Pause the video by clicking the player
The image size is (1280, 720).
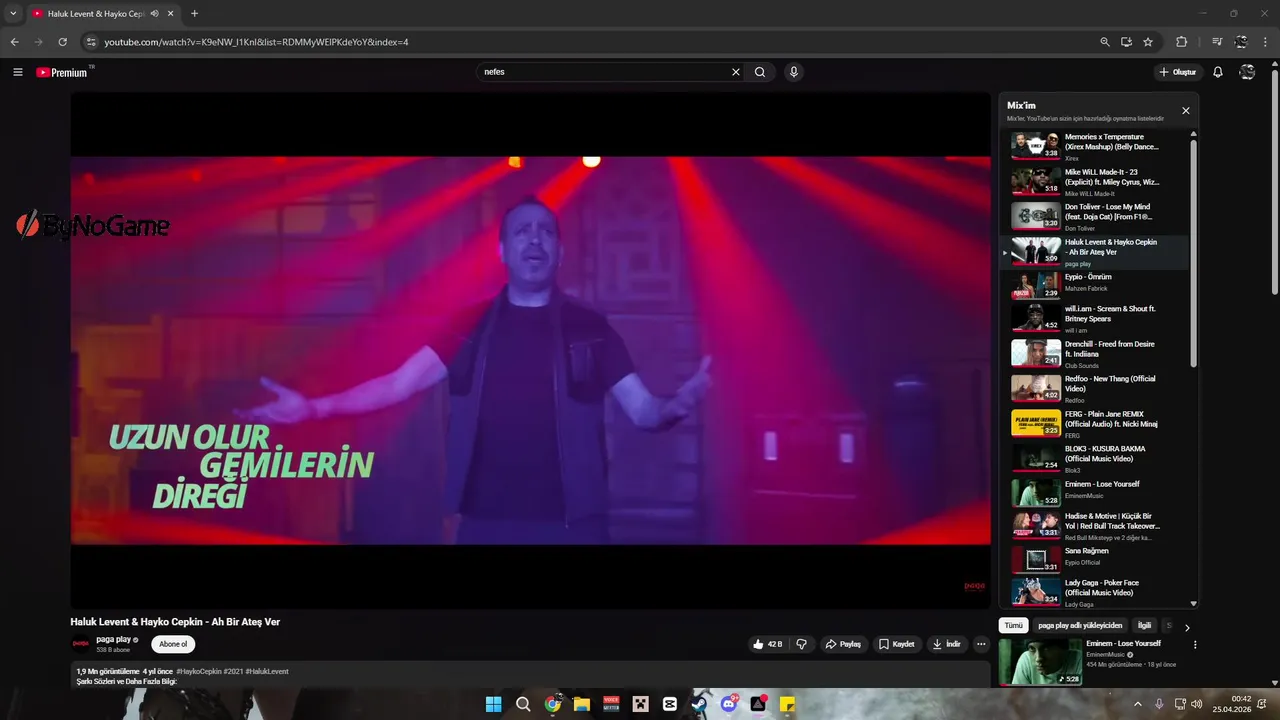(530, 350)
